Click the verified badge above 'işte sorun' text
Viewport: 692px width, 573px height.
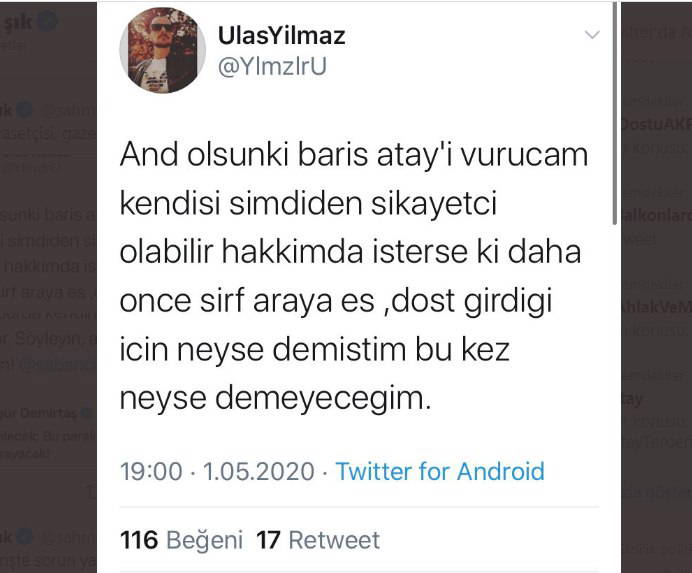point(25,537)
